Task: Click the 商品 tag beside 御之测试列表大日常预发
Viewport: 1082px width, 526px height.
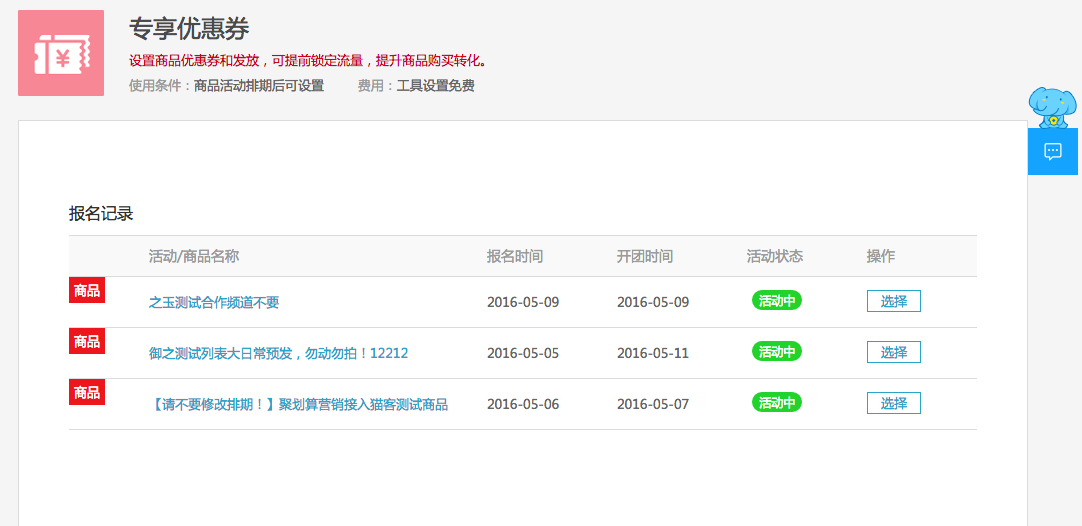Action: point(87,341)
